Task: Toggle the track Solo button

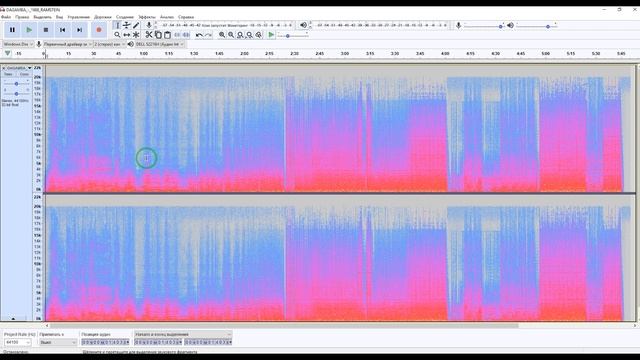Action: (x=24, y=74)
